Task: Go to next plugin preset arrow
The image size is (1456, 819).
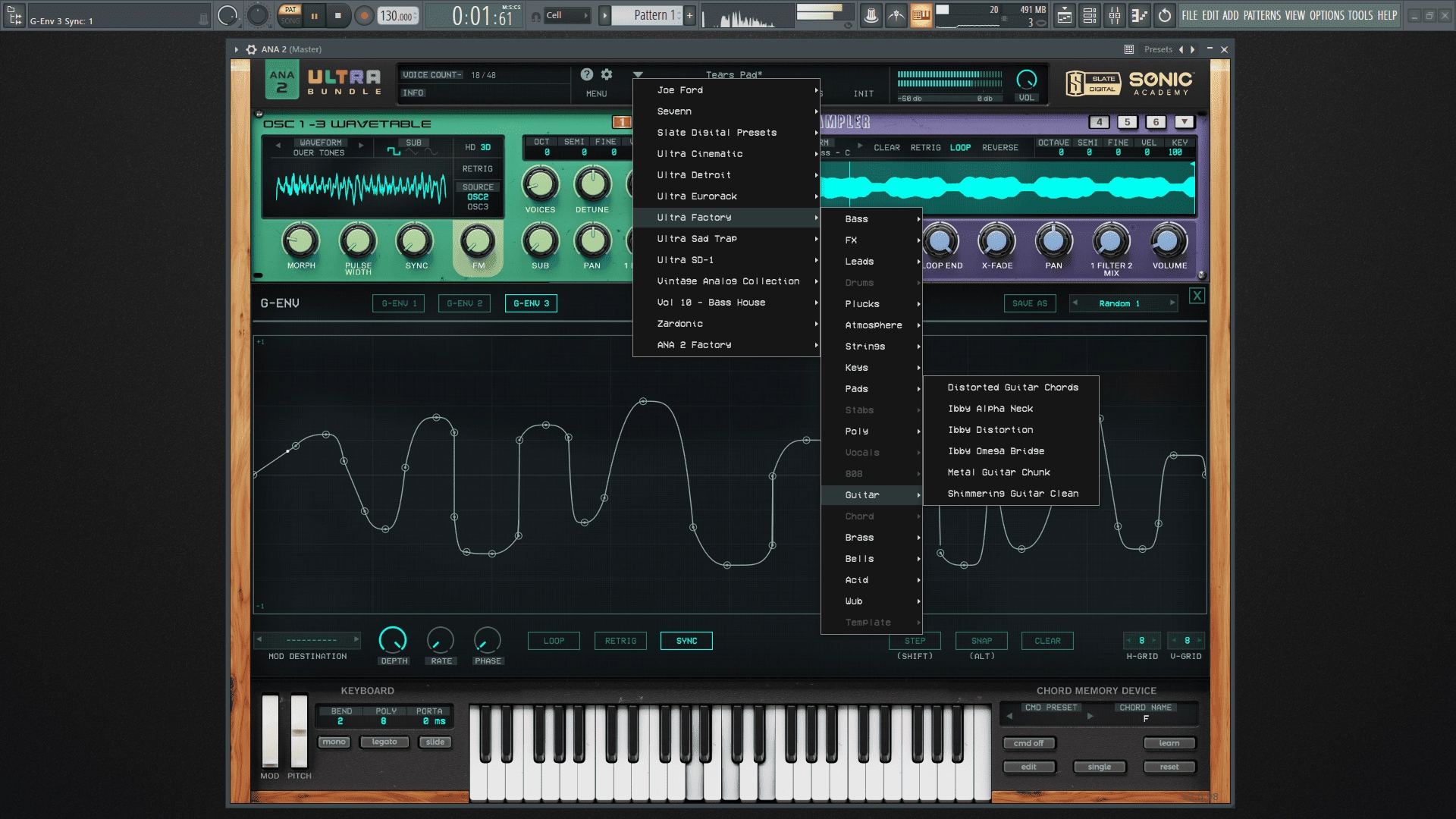Action: click(x=1193, y=49)
